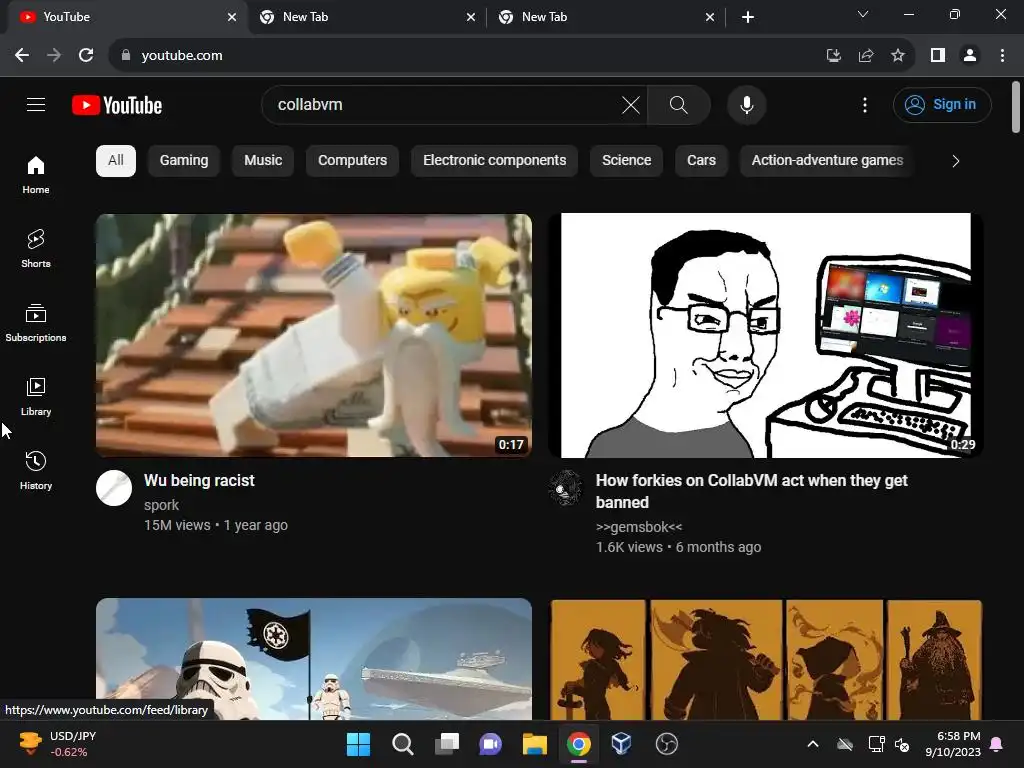Screen dimensions: 1024x768
Task: Open Task View on taskbar
Action: pos(447,744)
